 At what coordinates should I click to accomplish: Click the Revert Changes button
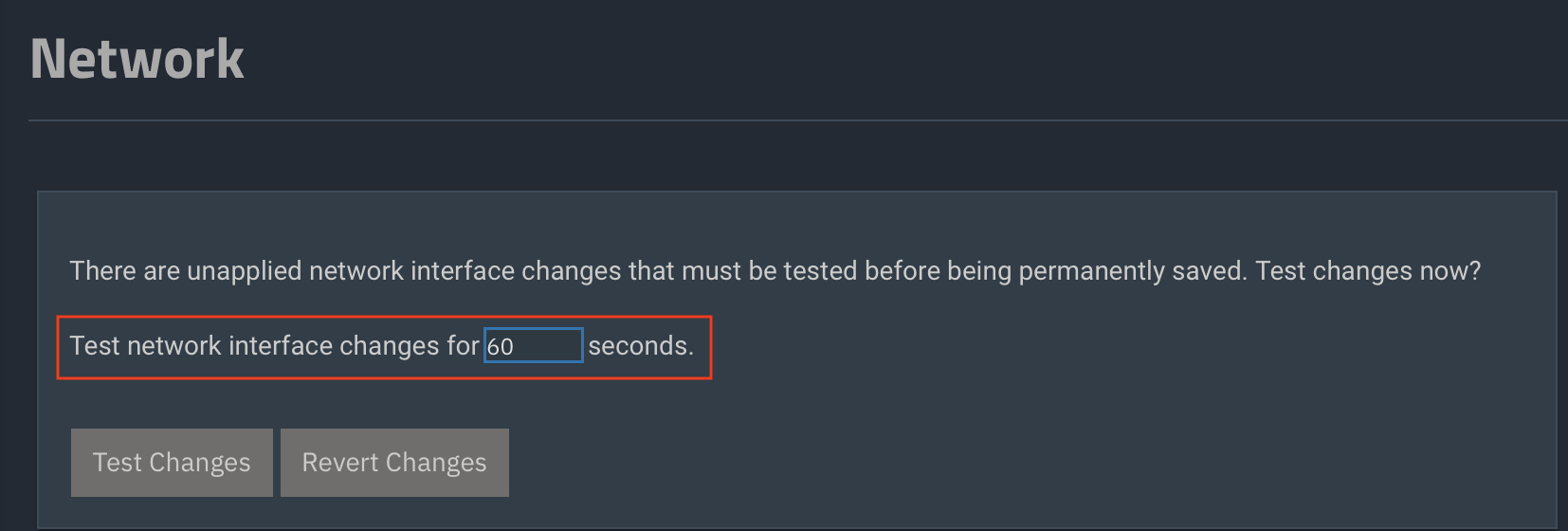[x=394, y=463]
